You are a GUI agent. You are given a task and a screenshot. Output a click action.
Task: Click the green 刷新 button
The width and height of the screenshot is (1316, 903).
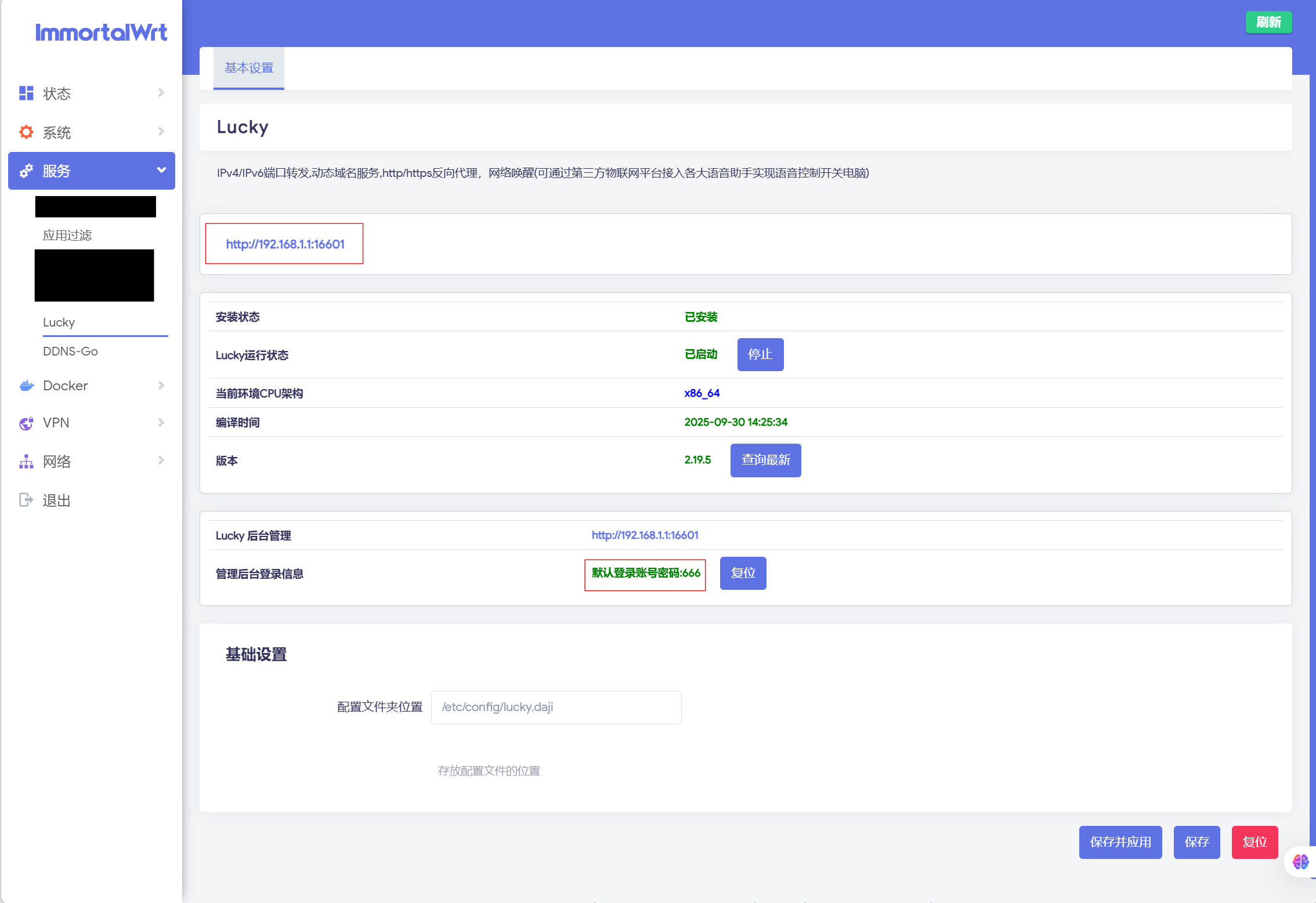(1269, 22)
